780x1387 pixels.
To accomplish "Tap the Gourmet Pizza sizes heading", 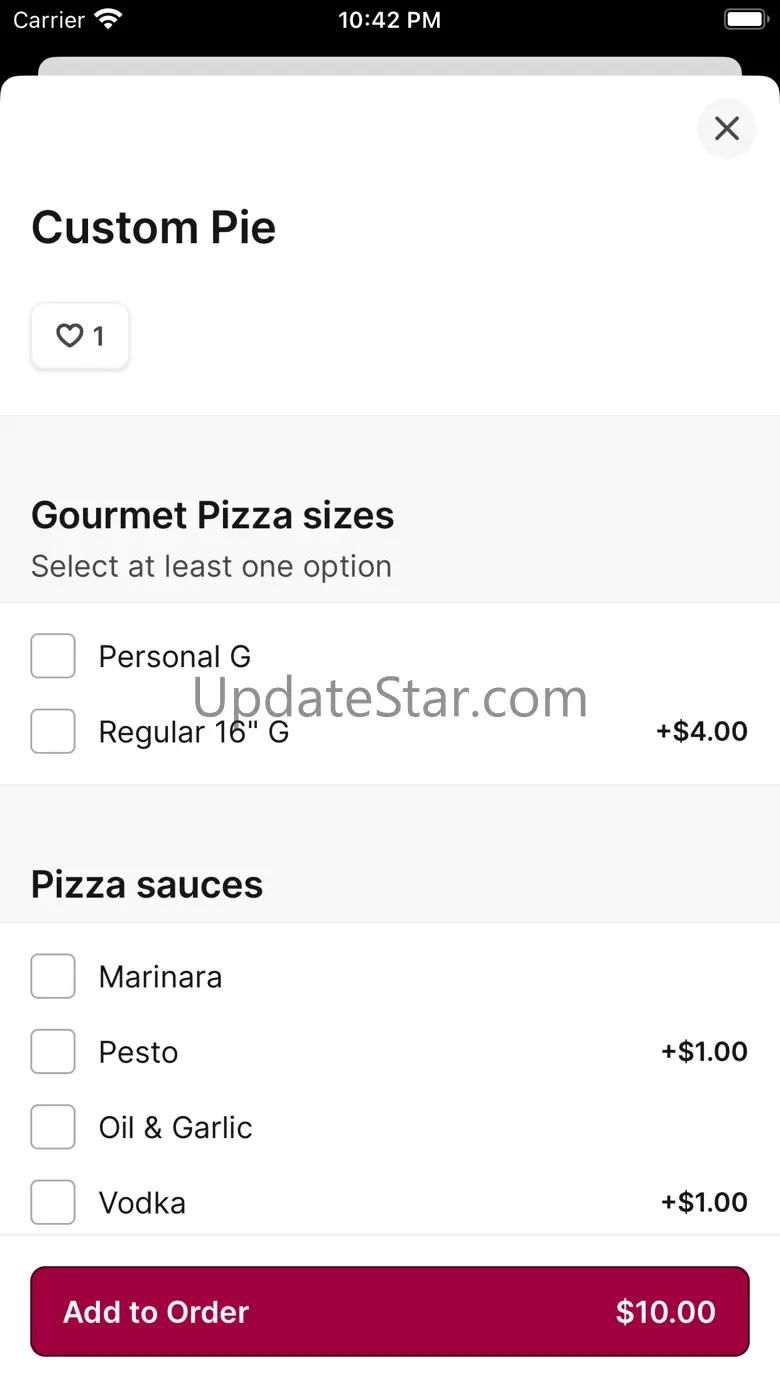I will tap(212, 516).
